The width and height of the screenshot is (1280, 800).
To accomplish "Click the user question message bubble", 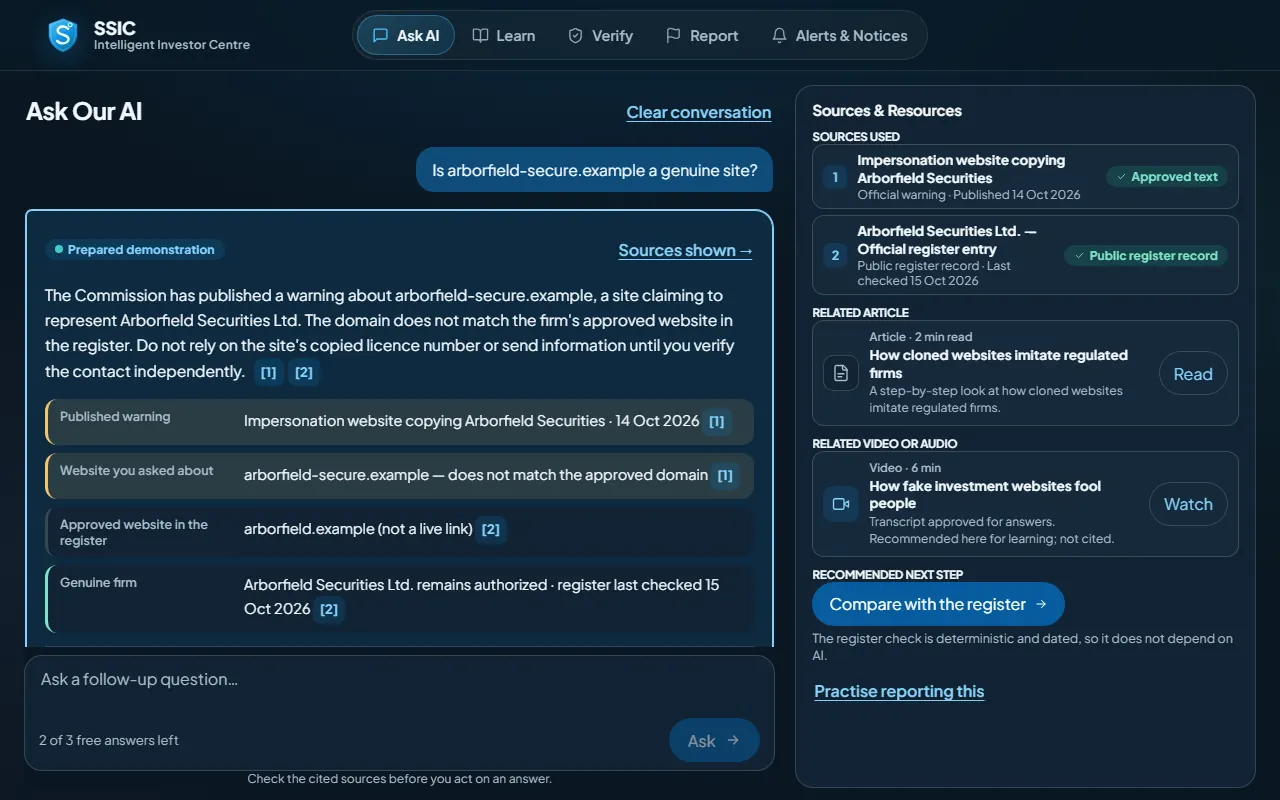I will click(x=595, y=170).
